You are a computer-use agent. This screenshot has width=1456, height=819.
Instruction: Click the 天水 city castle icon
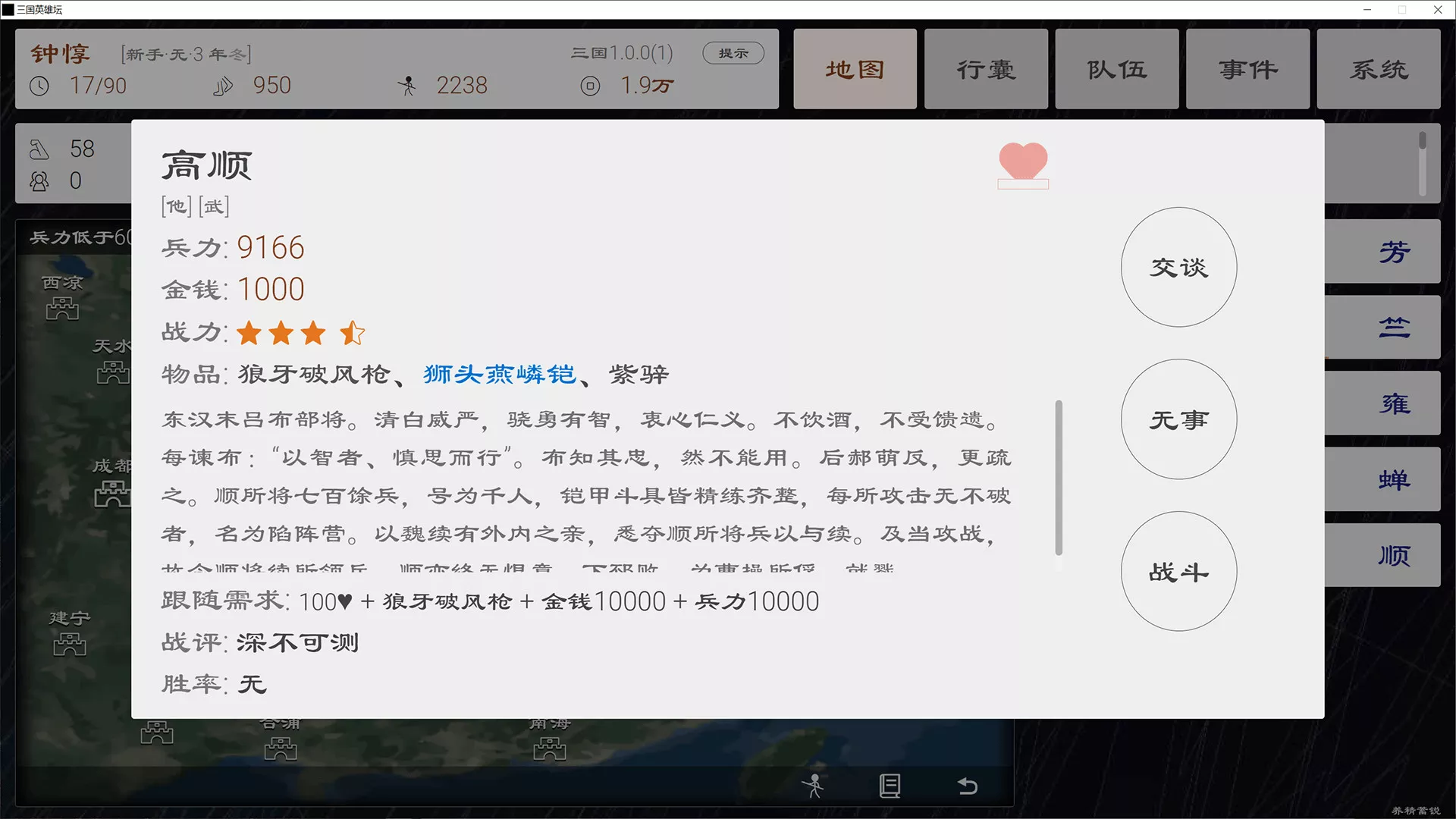click(x=114, y=372)
